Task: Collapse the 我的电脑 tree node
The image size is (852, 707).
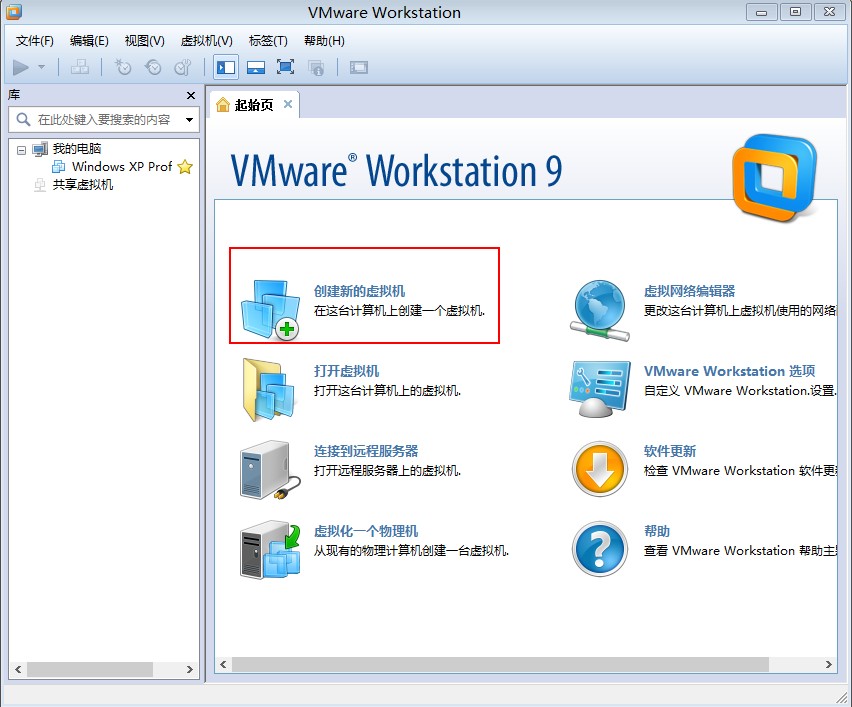Action: (x=21, y=150)
